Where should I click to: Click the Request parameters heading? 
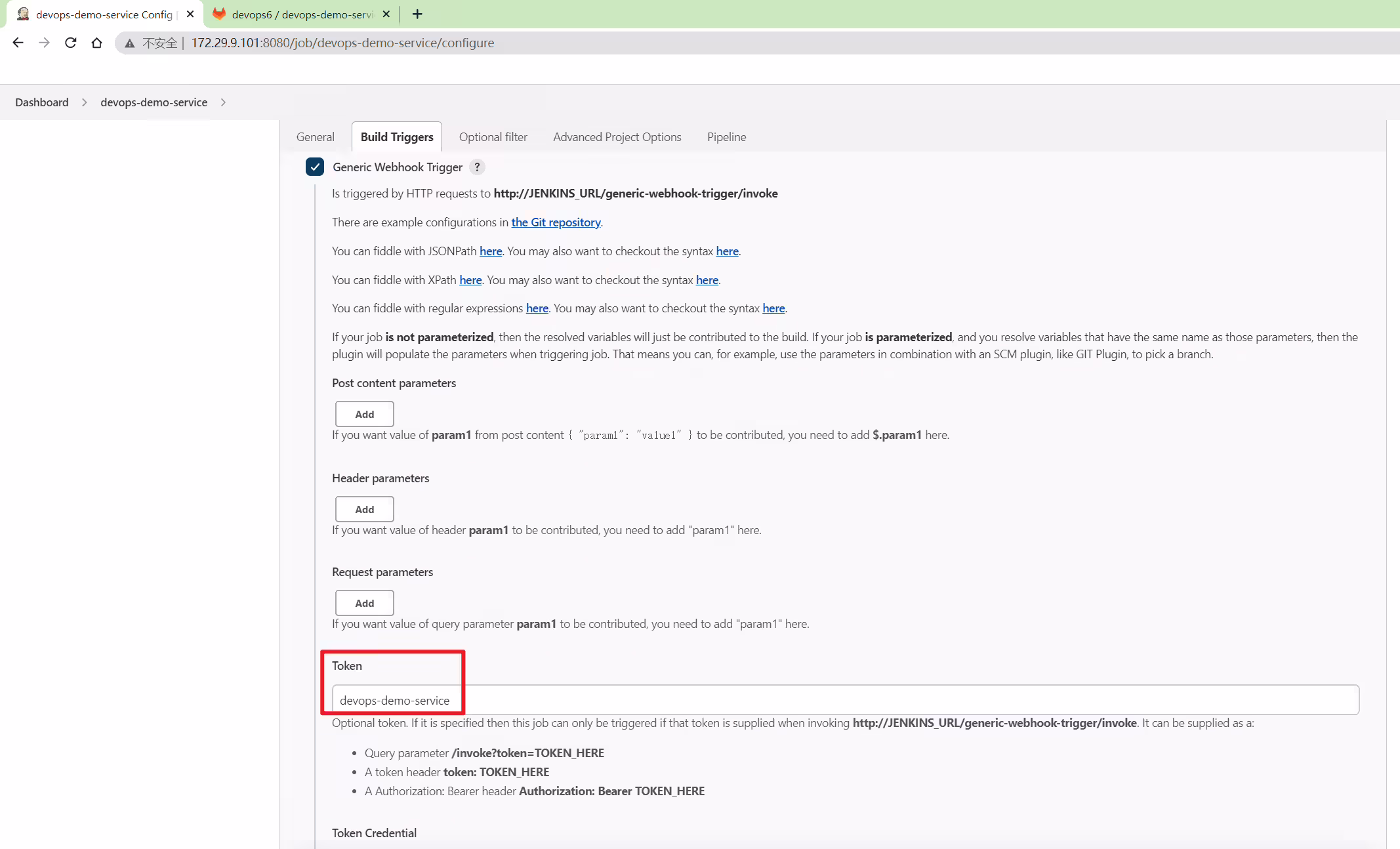pyautogui.click(x=382, y=571)
